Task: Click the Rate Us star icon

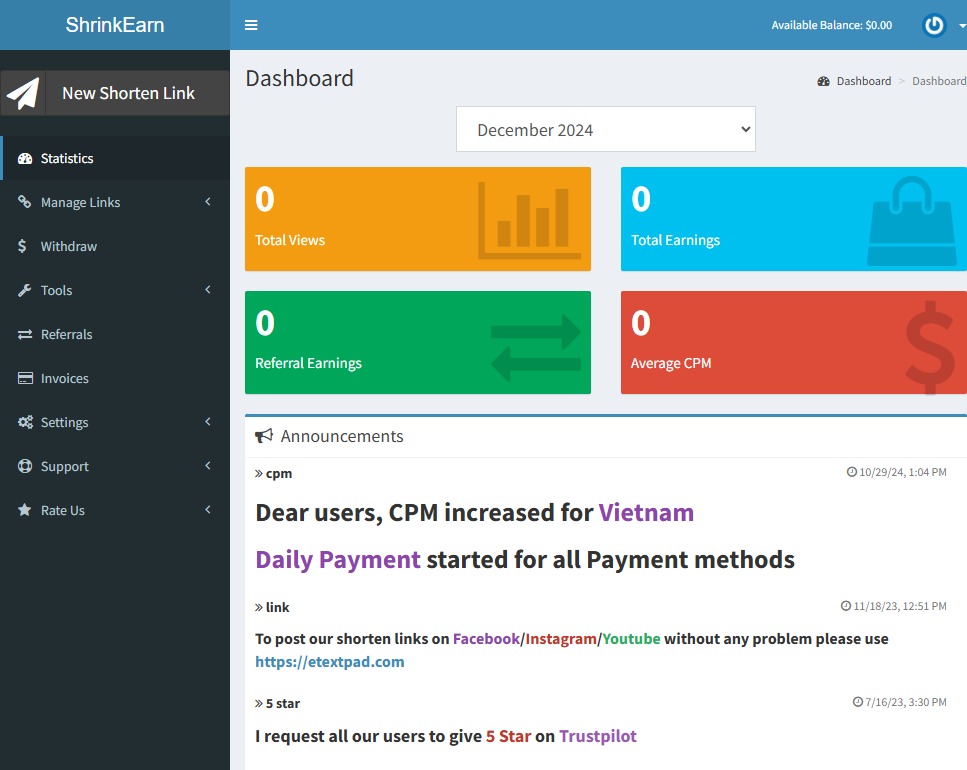Action: point(24,510)
